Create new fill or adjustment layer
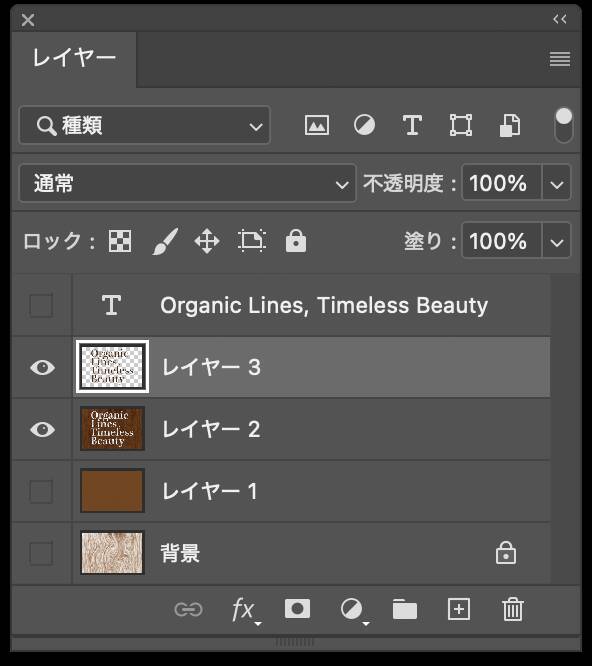Image resolution: width=592 pixels, height=666 pixels. (354, 611)
